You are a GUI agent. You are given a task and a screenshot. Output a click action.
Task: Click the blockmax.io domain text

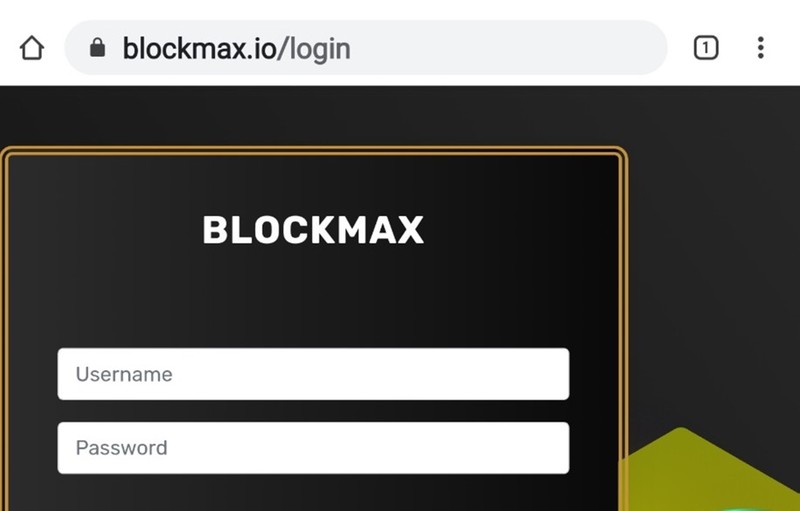click(x=199, y=49)
